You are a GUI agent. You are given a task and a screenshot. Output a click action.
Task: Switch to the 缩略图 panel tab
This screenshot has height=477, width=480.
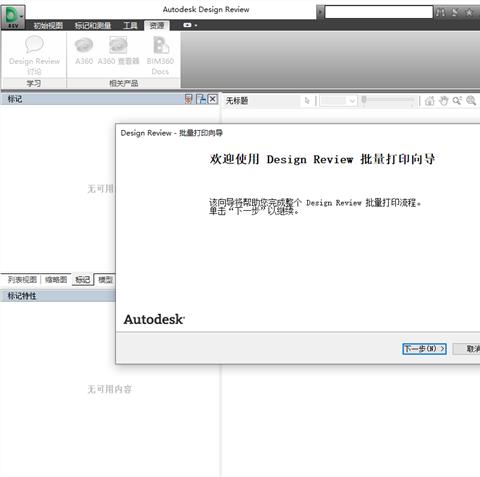pos(56,279)
